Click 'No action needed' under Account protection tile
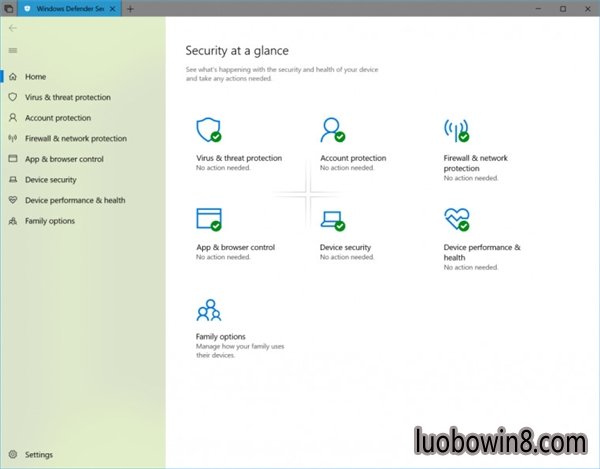The image size is (600, 469). 347,168
